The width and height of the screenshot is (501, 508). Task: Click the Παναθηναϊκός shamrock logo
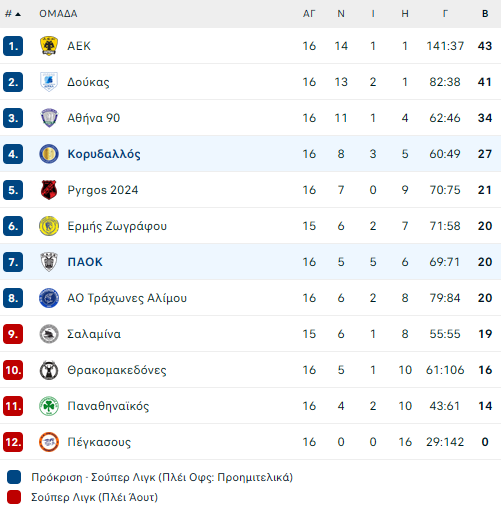coord(49,406)
